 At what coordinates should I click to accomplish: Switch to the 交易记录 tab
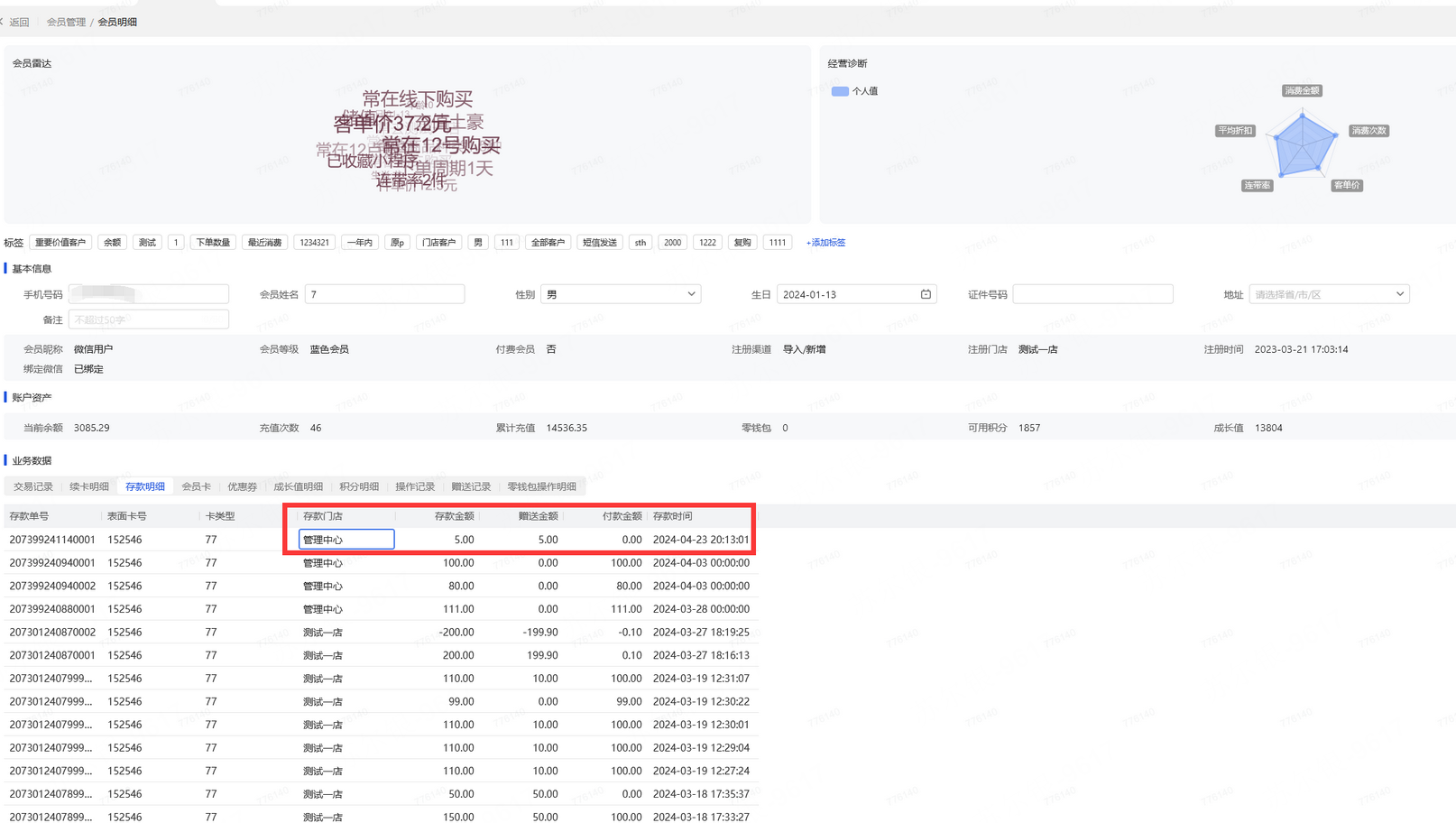click(x=33, y=486)
